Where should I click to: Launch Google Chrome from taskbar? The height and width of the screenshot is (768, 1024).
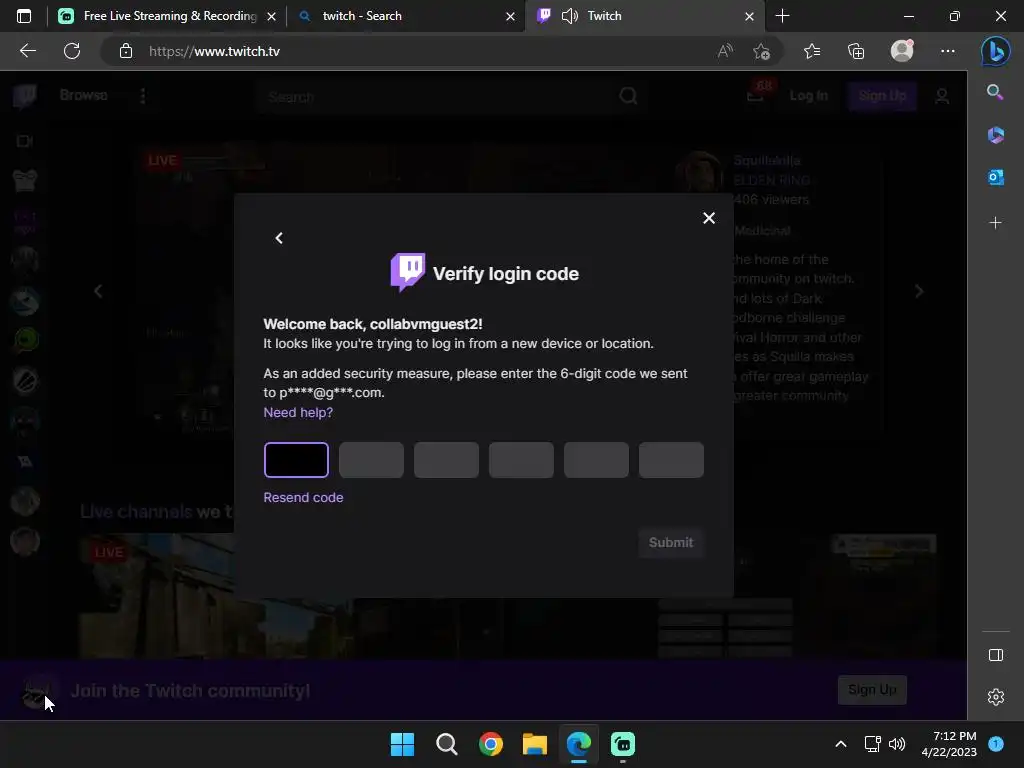click(x=490, y=744)
